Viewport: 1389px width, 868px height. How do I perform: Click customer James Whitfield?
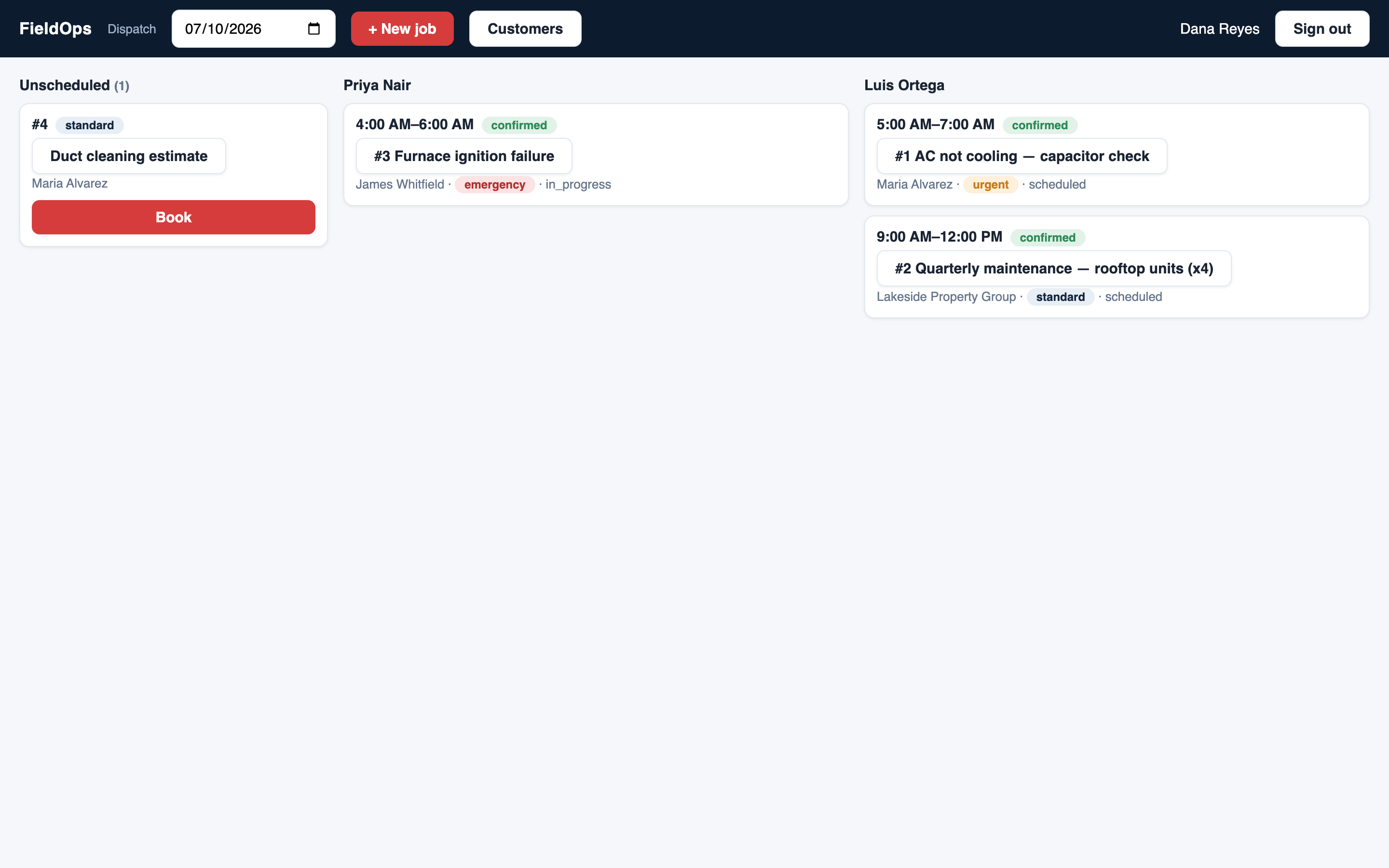pos(400,184)
